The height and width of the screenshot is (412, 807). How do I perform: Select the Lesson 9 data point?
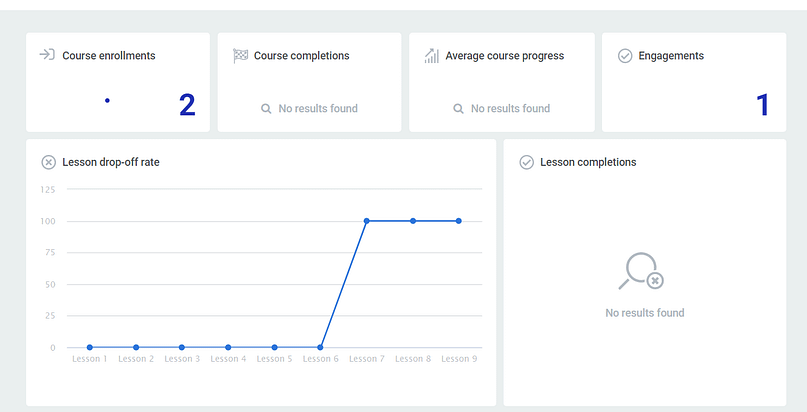point(459,221)
